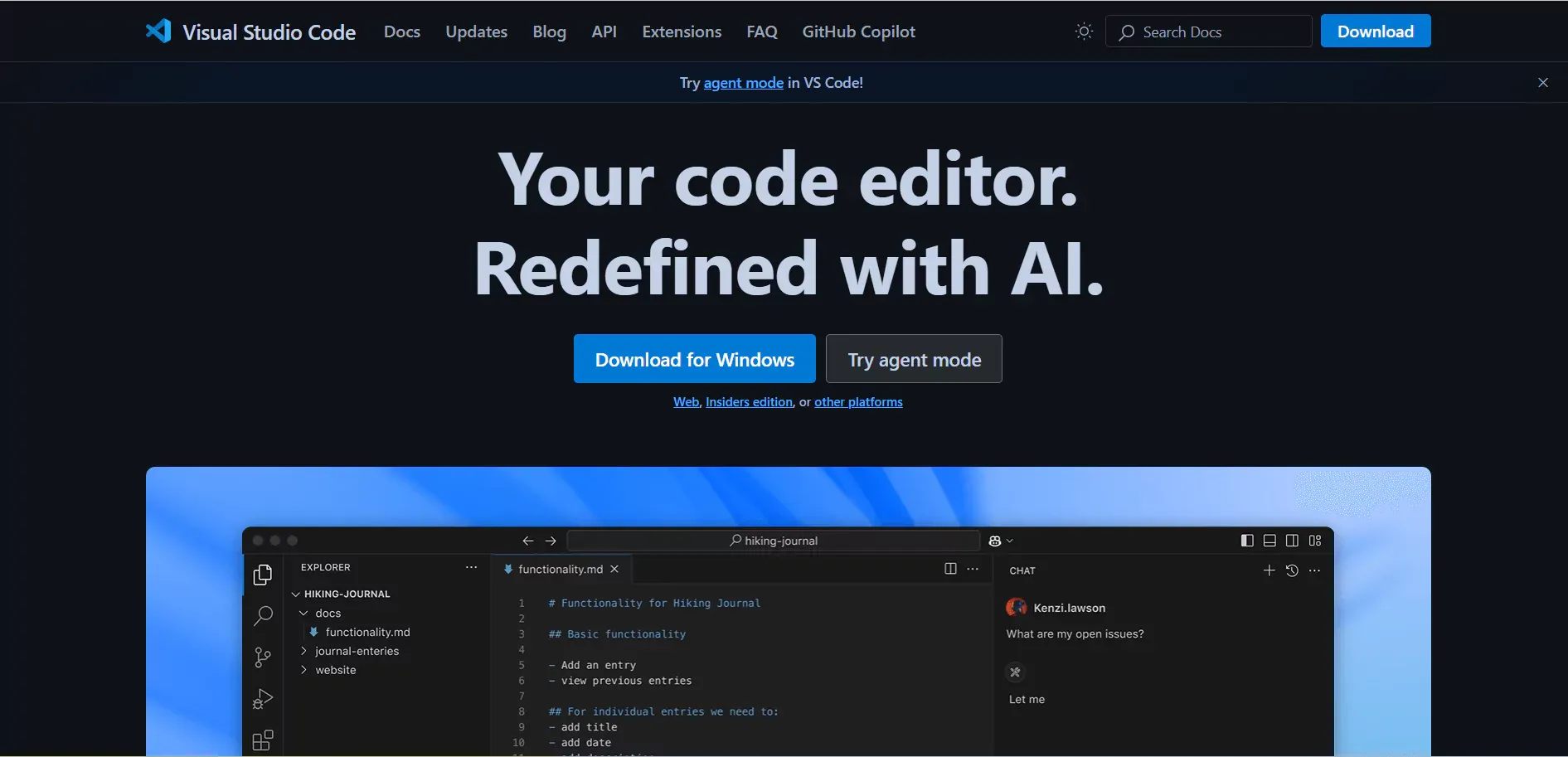Click the functionality.md file icon in tree
The image size is (1568, 757).
pos(313,632)
